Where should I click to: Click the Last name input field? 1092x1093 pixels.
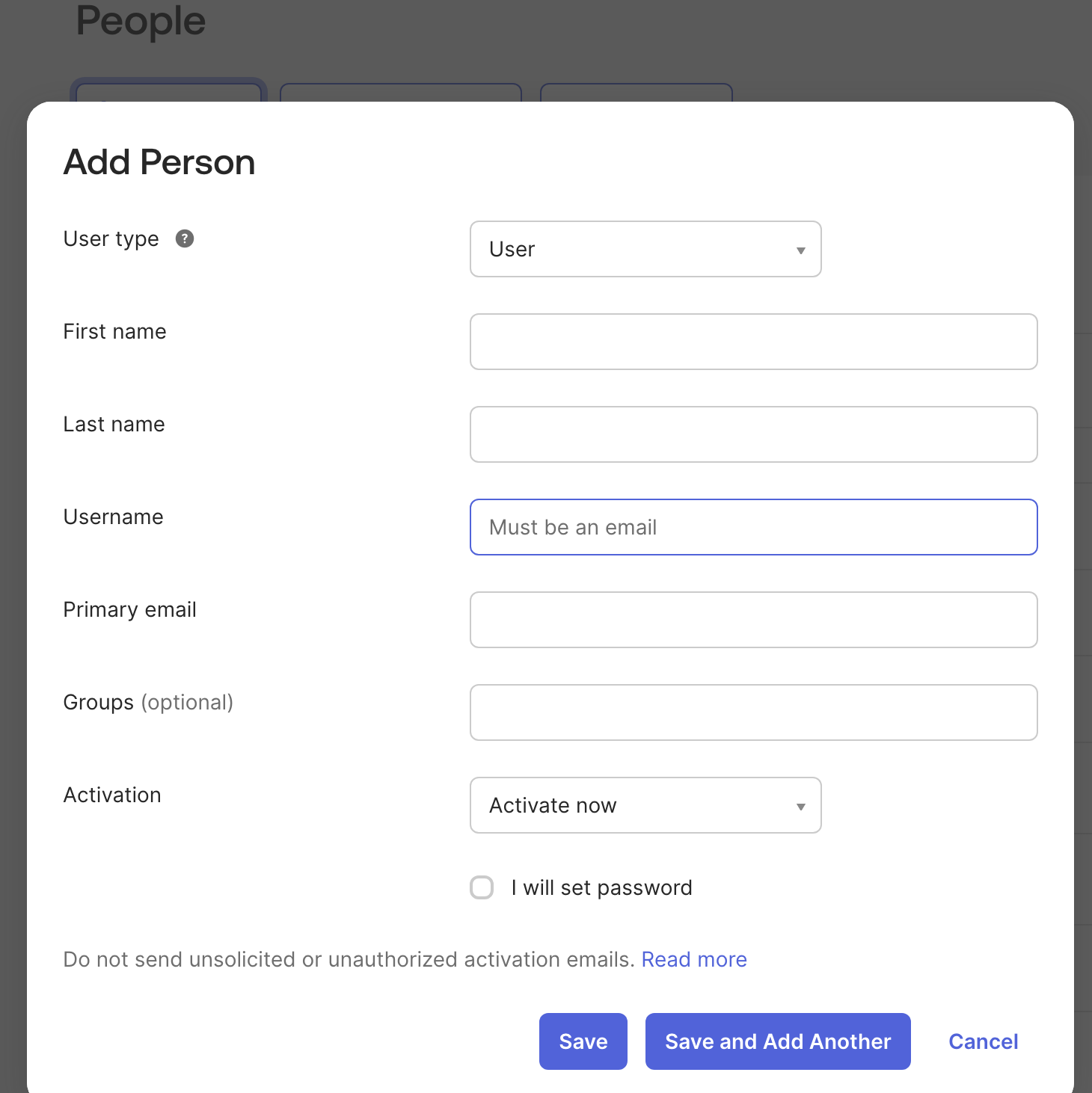pos(753,434)
